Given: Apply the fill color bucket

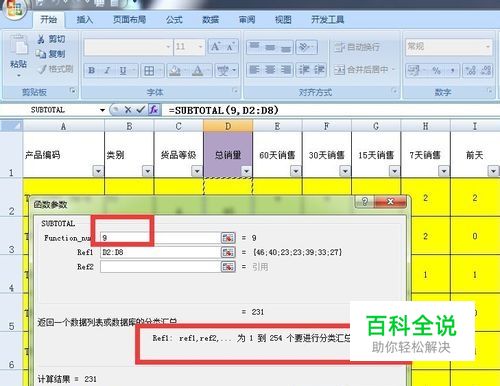Looking at the screenshot, I should pos(175,70).
